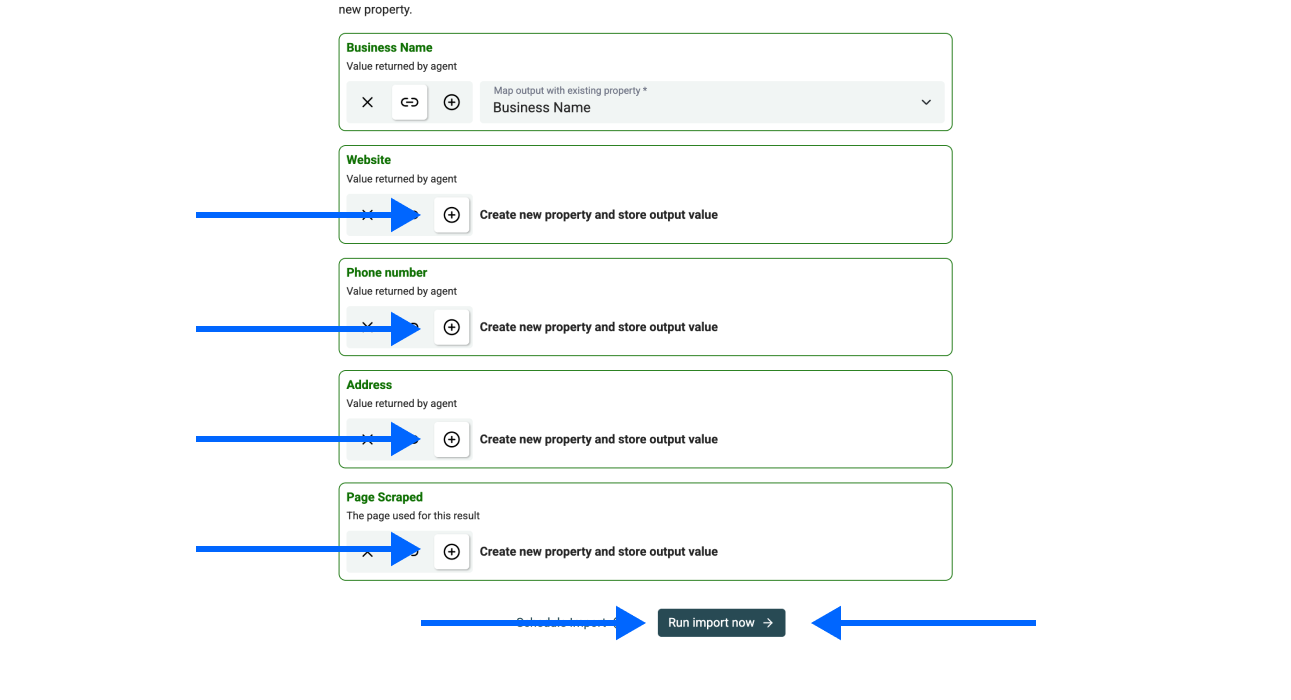The height and width of the screenshot is (700, 1291).
Task: Click the Run import now button
Action: pos(712,623)
